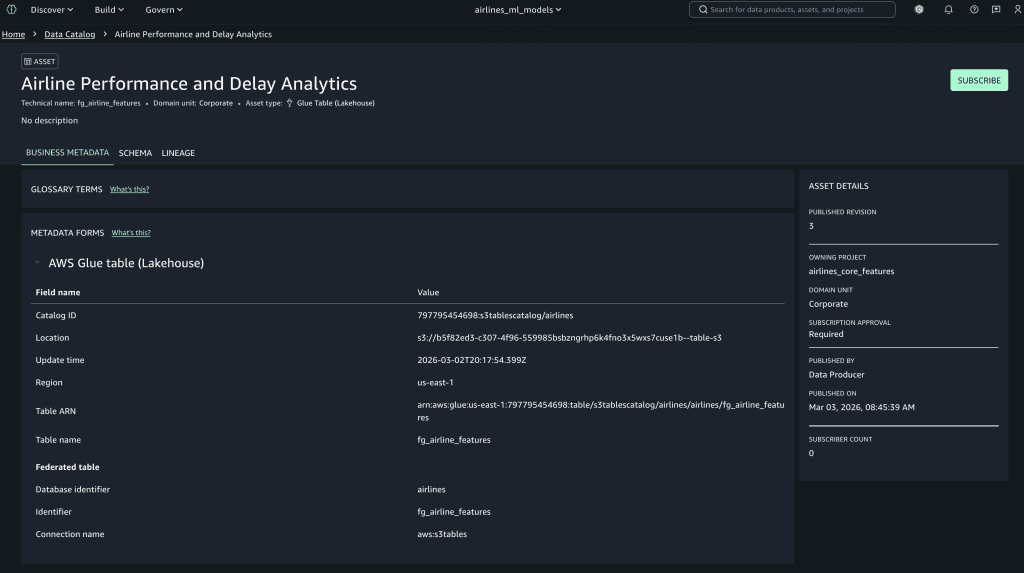Image resolution: width=1024 pixels, height=573 pixels.
Task: Click the help question mark icon
Action: click(974, 10)
